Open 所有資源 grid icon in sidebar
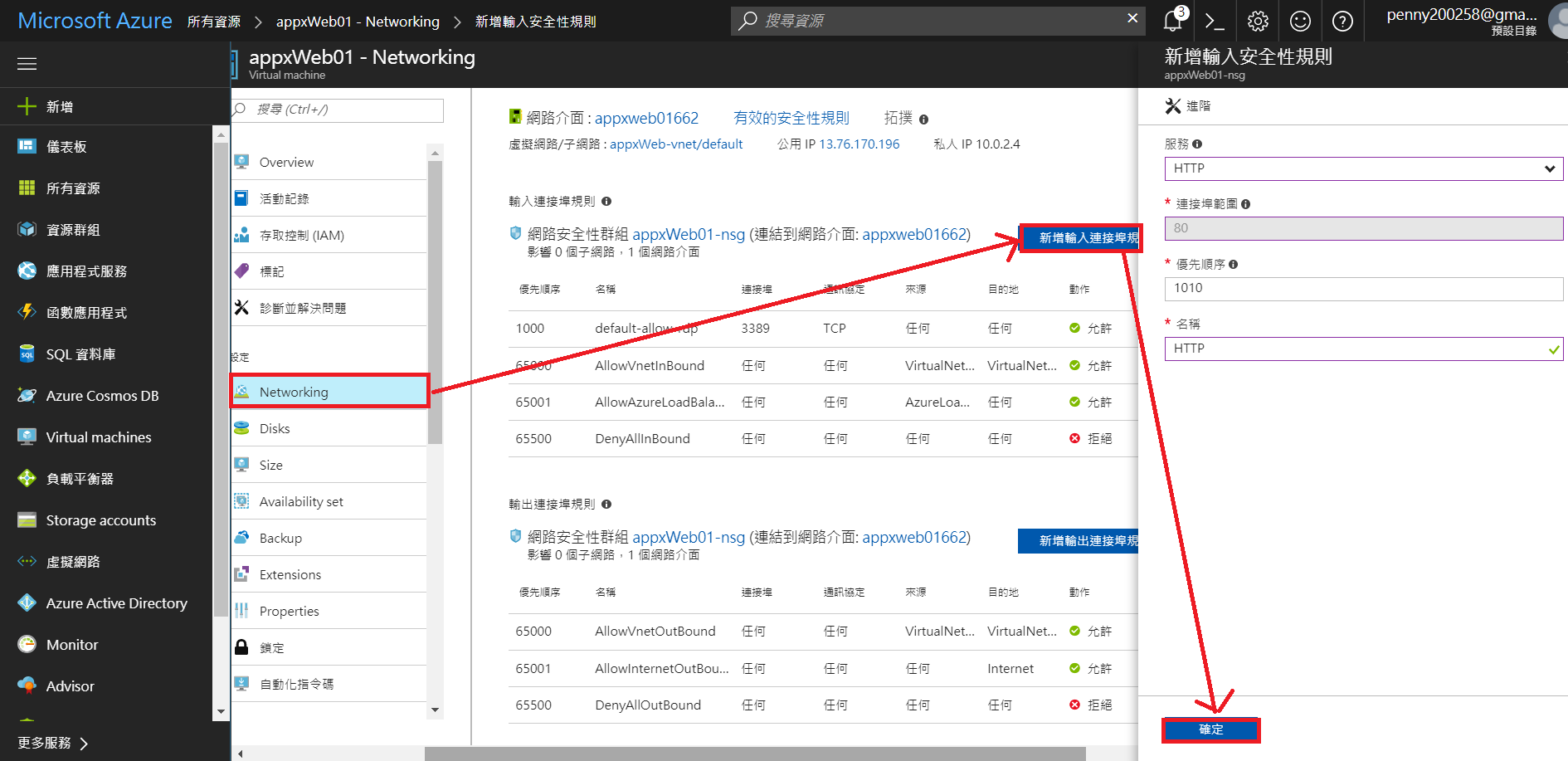The height and width of the screenshot is (761, 1568). [27, 188]
